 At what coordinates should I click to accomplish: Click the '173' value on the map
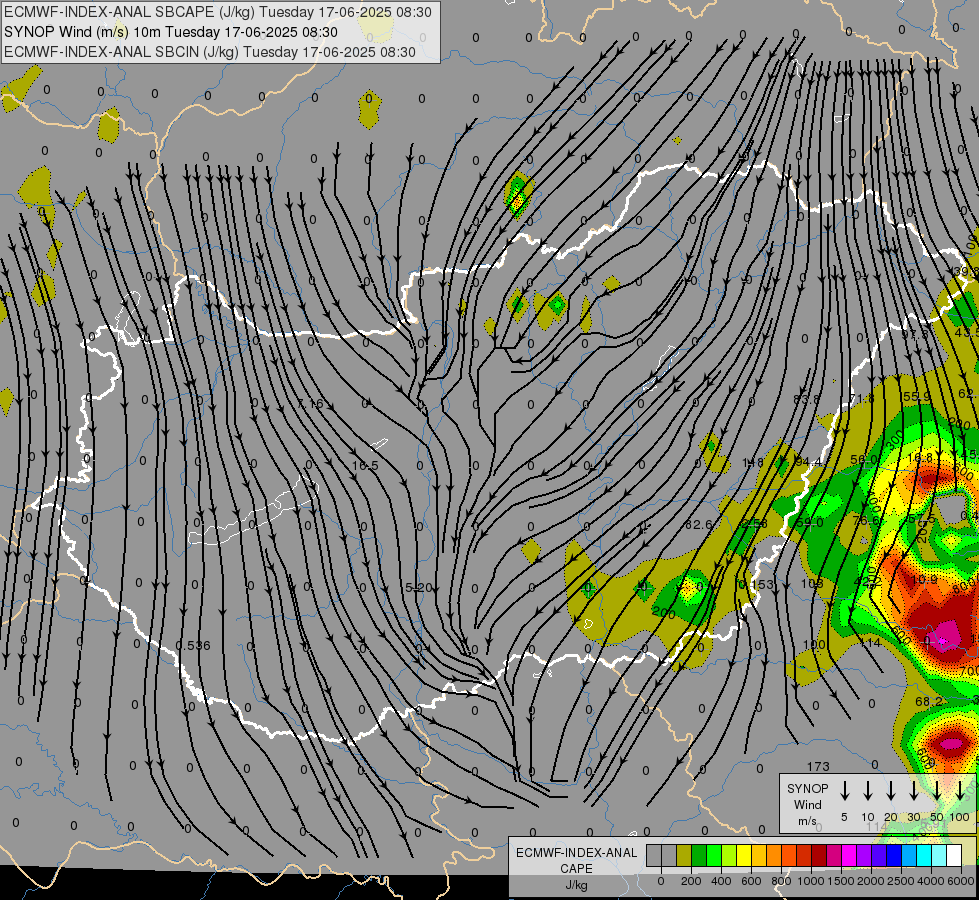pos(818,766)
